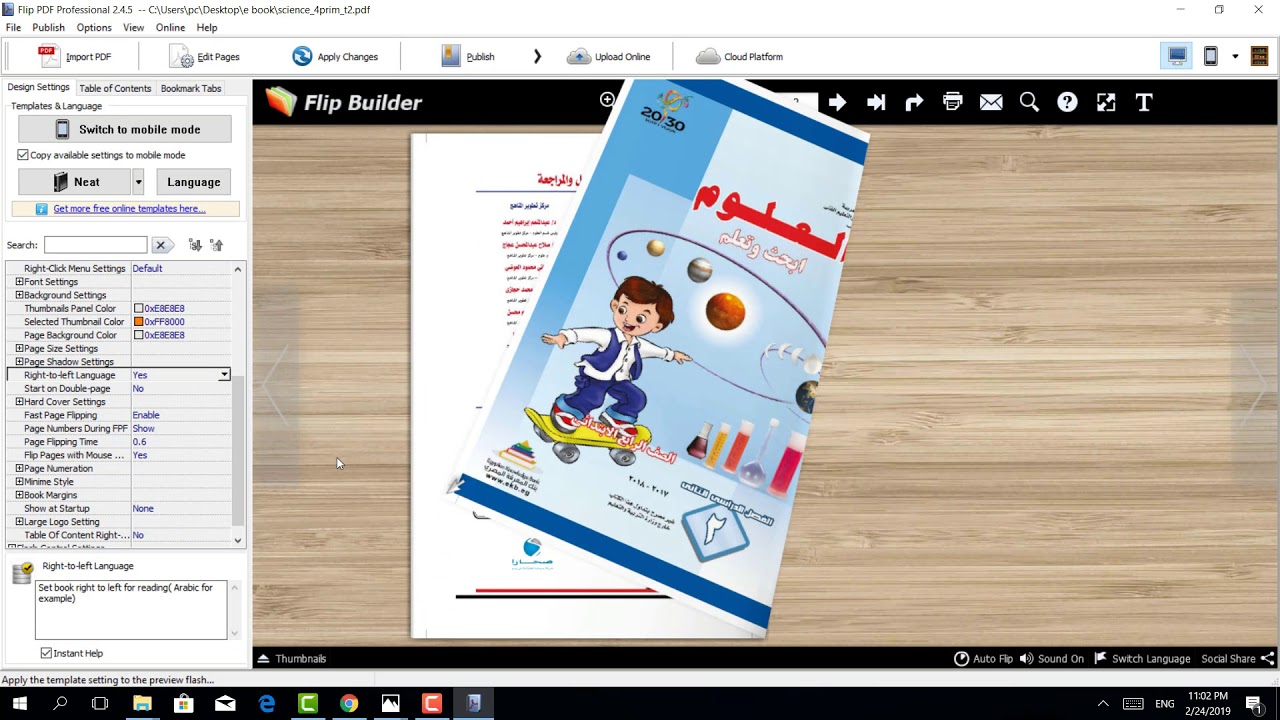Jump to the last page

pos(876,102)
